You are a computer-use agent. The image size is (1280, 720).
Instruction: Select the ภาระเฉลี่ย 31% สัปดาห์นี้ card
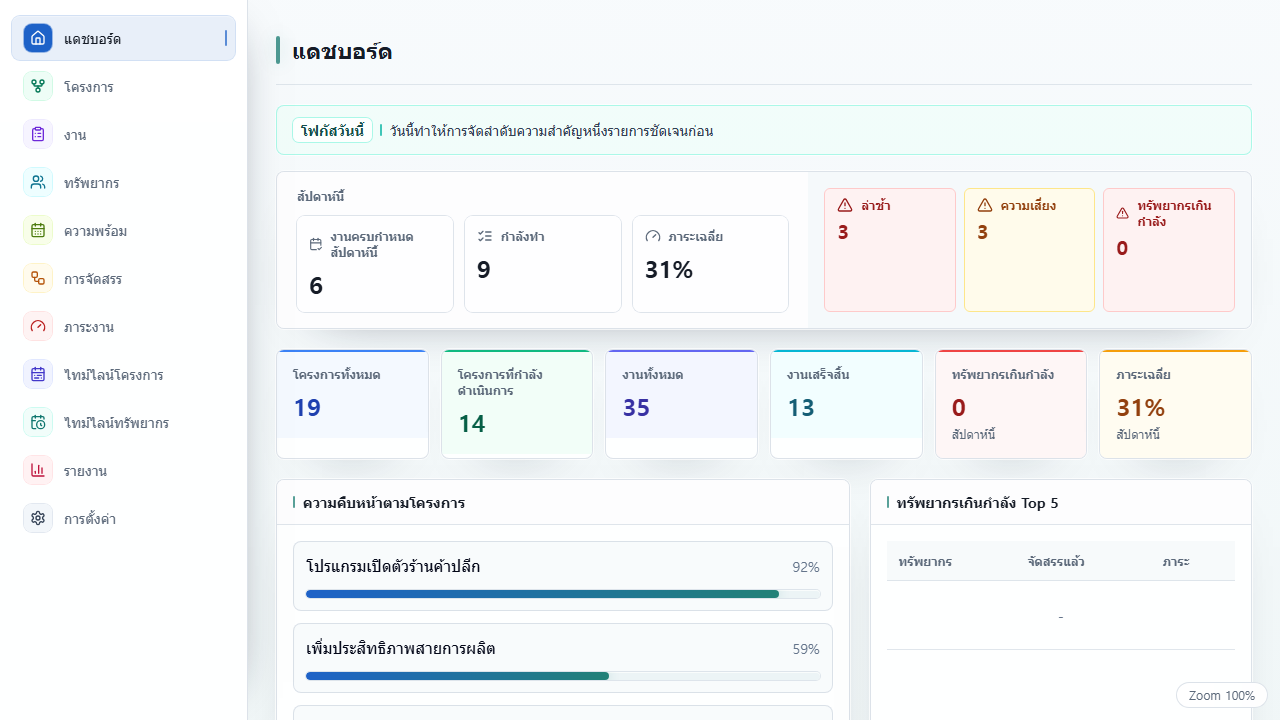tap(1175, 404)
